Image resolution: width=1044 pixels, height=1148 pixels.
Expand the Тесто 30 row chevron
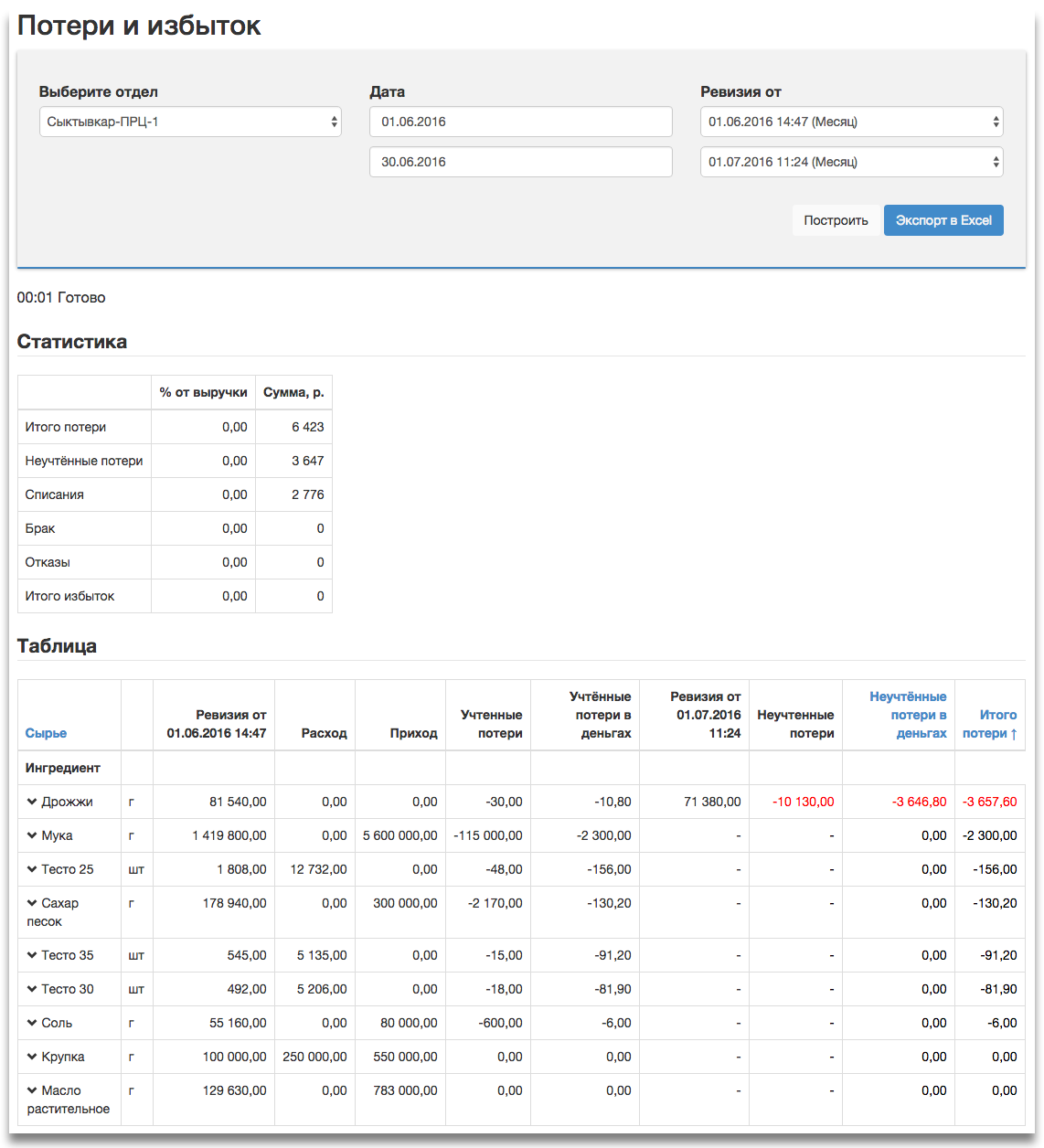pos(32,989)
